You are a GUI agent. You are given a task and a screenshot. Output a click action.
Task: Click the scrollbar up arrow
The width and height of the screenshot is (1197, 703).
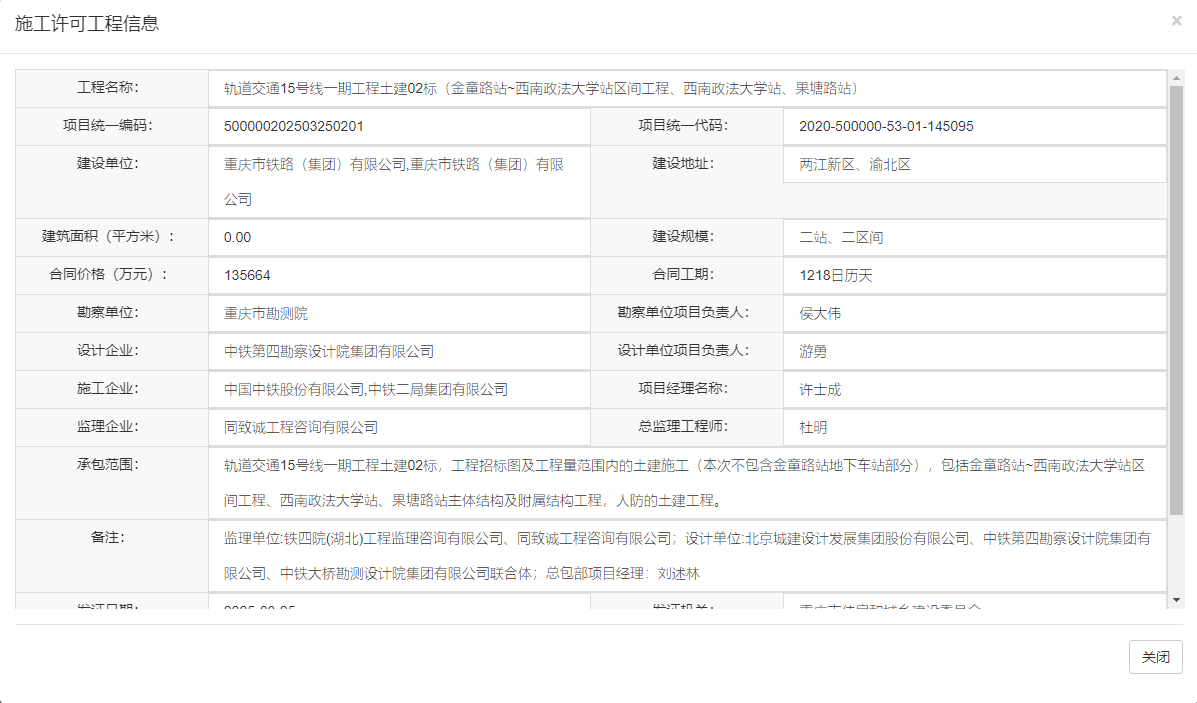coord(1176,78)
